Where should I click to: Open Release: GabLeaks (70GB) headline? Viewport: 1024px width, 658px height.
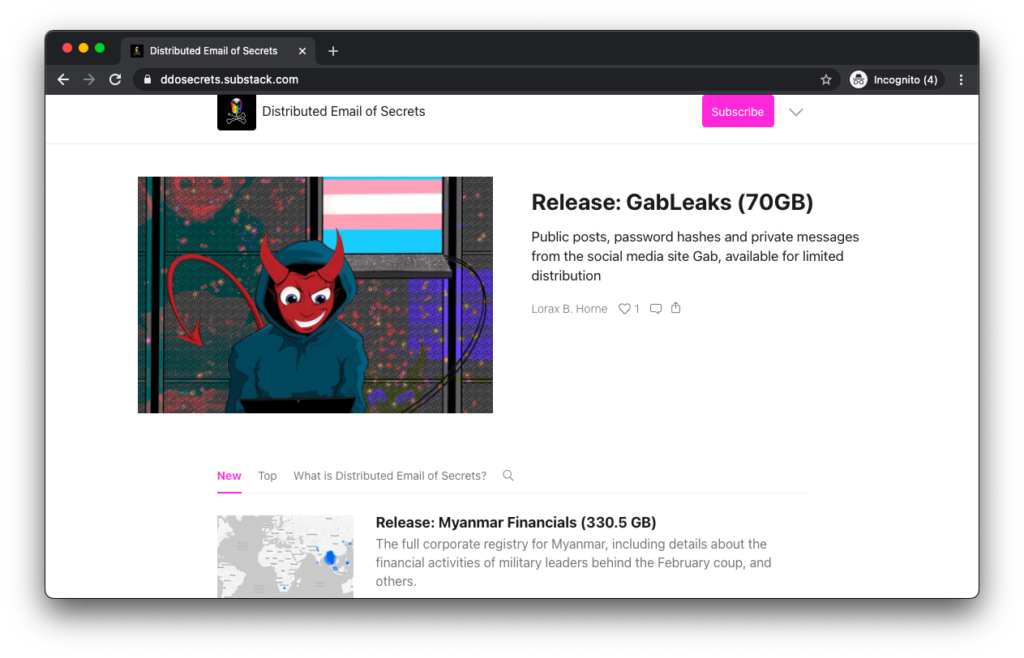(x=672, y=202)
